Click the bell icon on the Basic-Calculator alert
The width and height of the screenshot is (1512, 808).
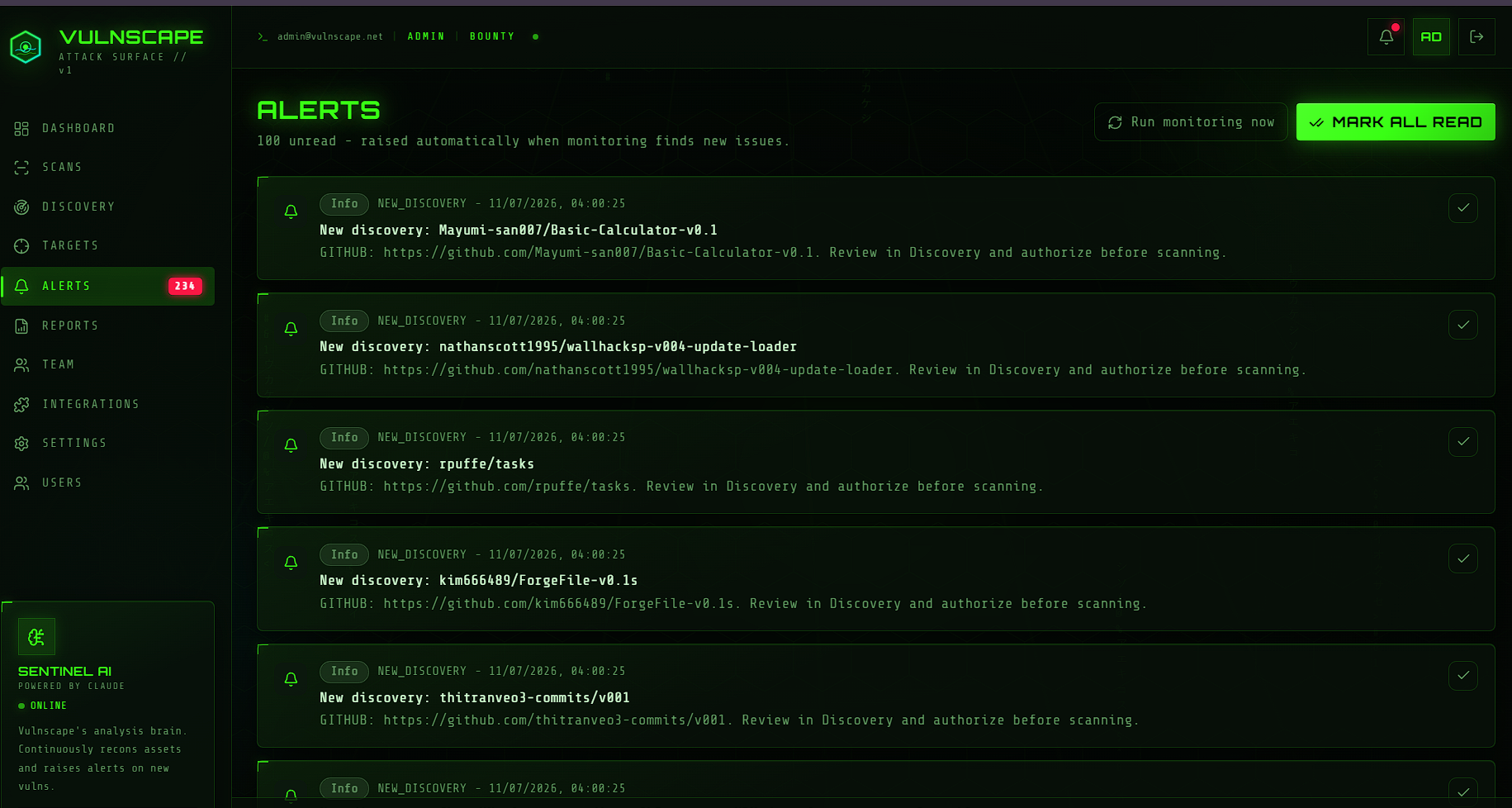[x=291, y=212]
